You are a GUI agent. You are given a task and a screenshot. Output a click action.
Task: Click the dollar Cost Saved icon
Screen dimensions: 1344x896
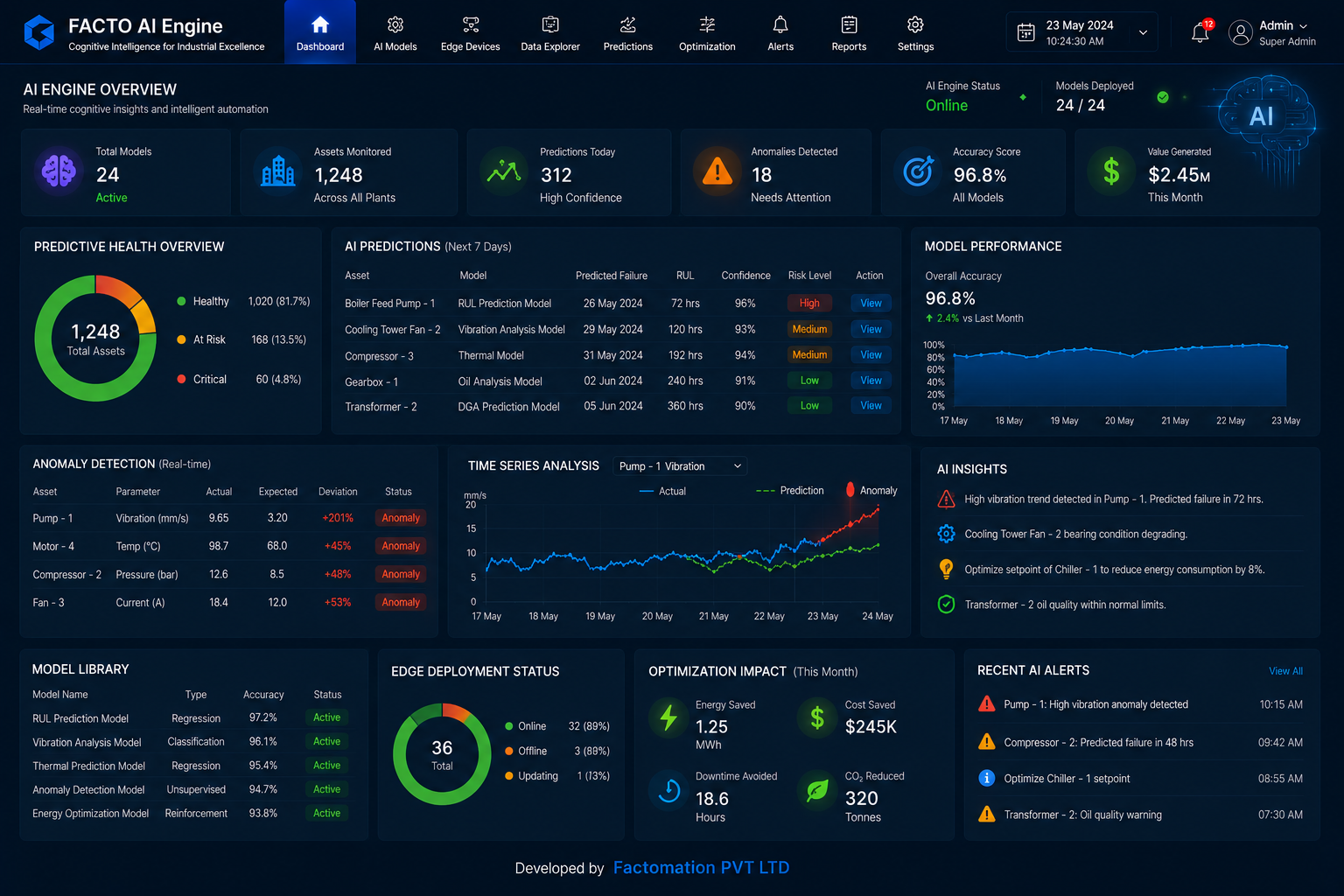pos(817,717)
